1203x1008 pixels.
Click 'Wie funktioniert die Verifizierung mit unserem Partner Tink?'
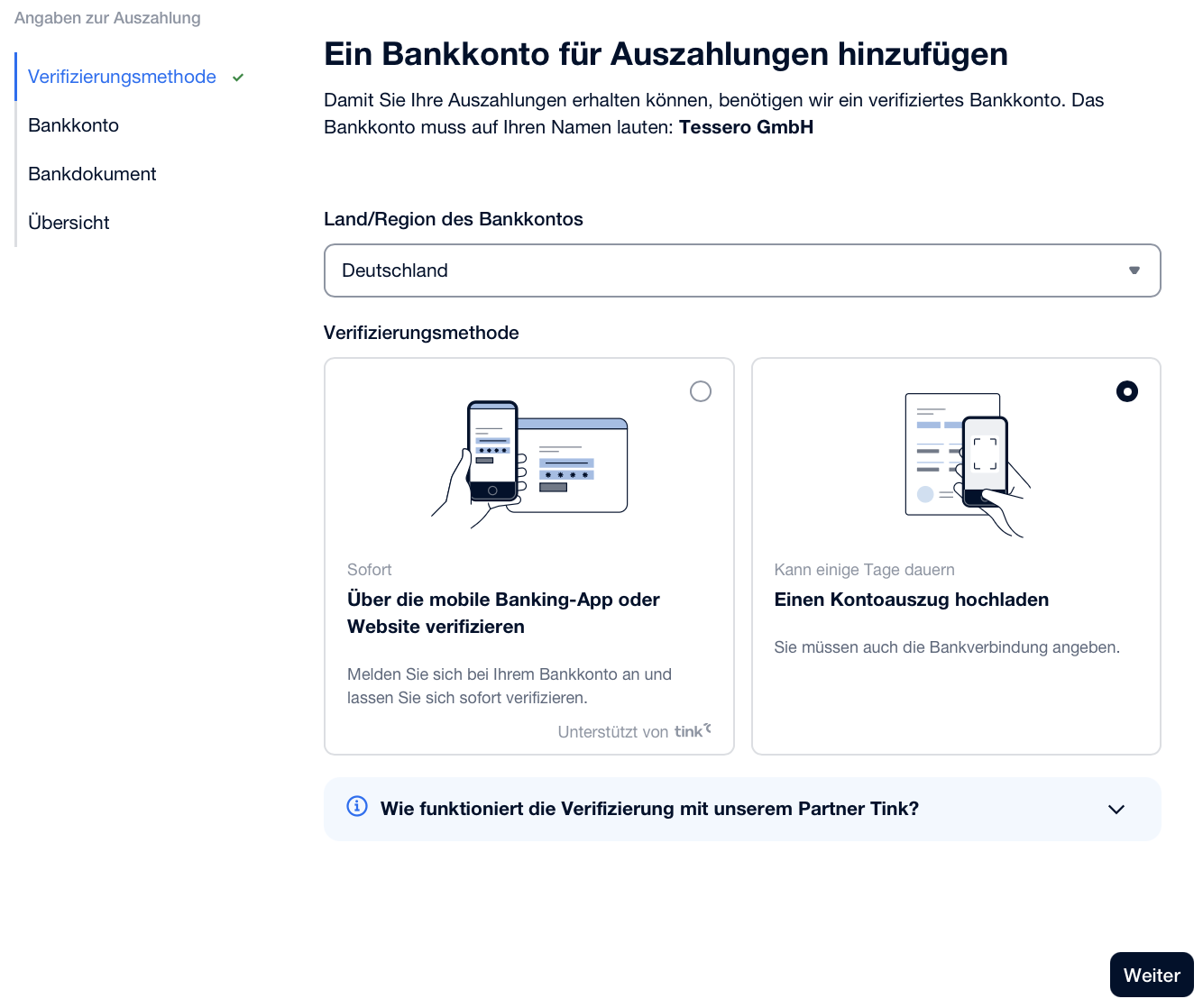point(649,809)
